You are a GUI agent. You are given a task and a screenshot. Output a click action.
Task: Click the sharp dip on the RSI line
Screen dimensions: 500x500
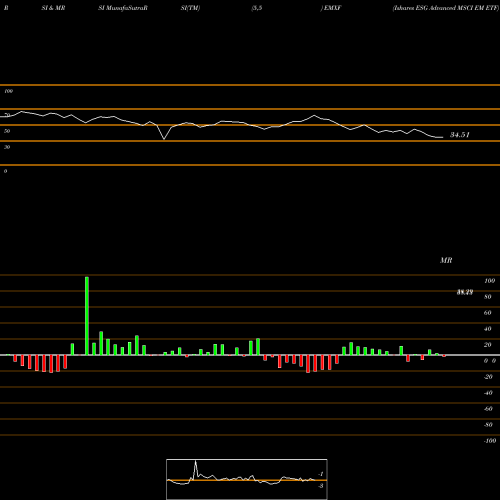(164, 138)
